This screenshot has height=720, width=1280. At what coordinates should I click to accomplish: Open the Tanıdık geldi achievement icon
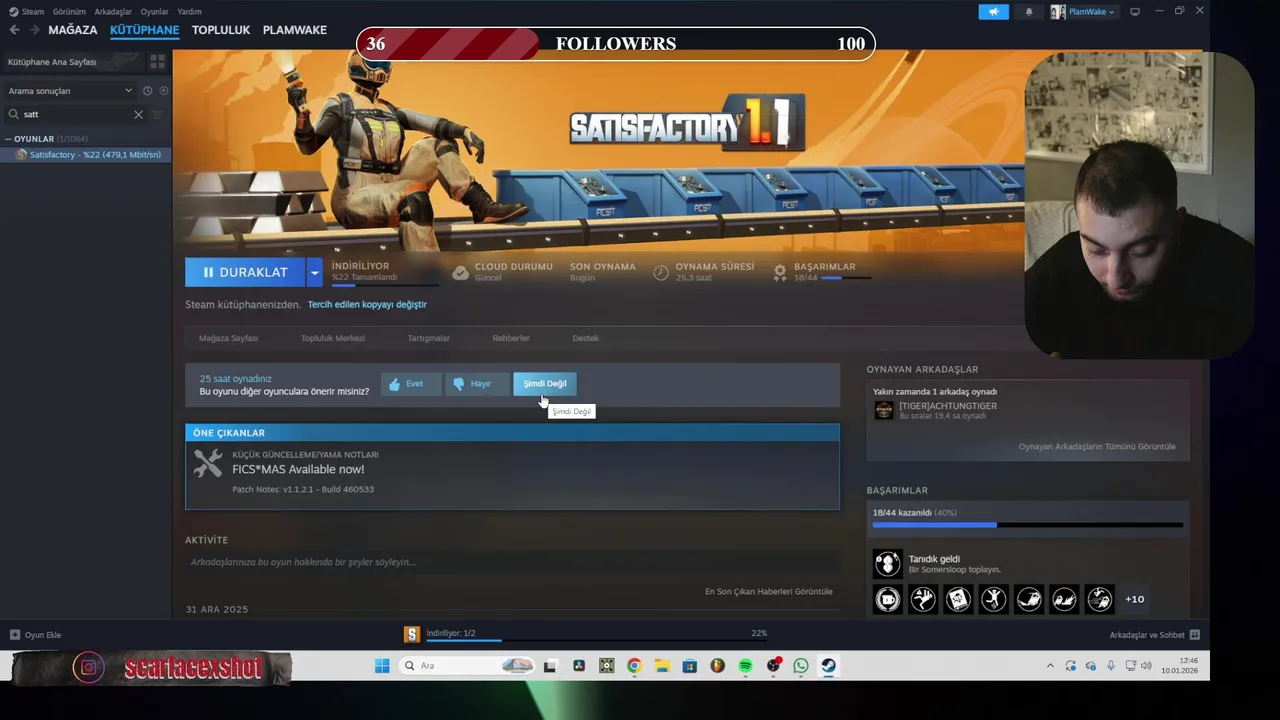[887, 563]
